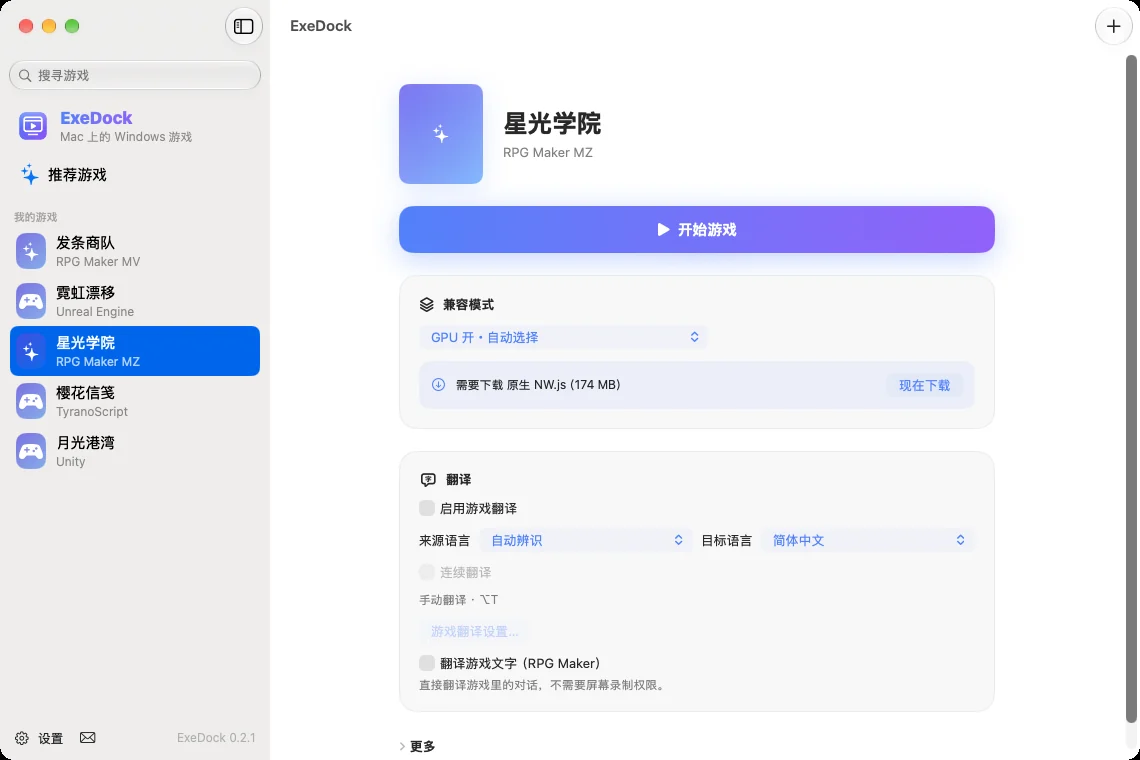Toggle the sidebar visibility button

coord(244,26)
